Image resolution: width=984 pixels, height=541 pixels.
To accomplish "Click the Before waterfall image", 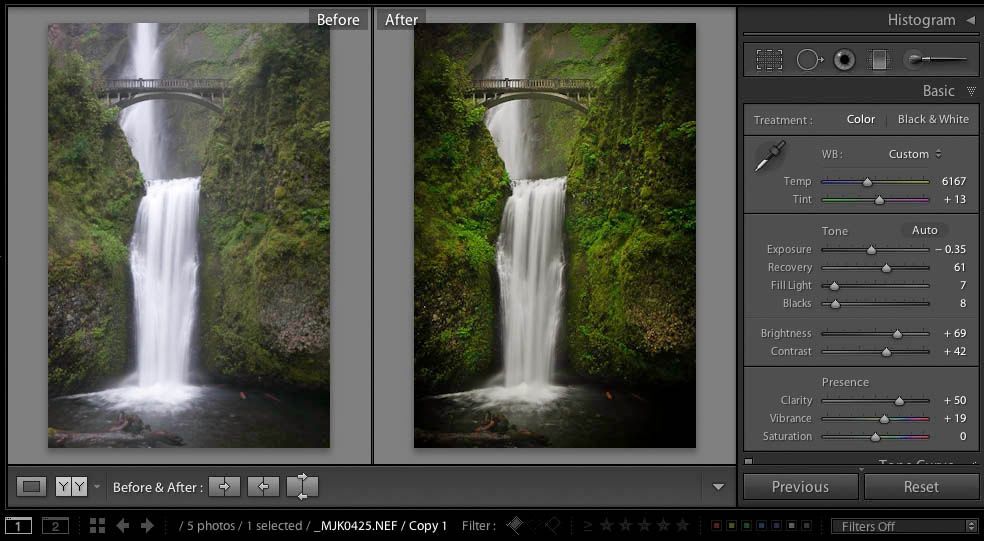I will [189, 235].
